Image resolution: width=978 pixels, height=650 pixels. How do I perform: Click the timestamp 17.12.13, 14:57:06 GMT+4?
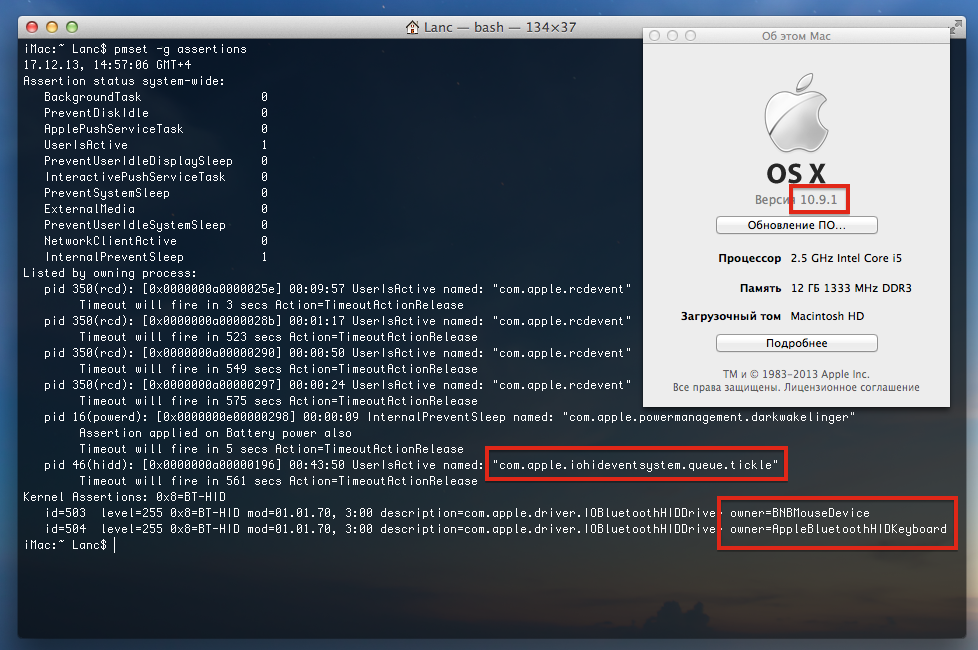[x=107, y=65]
